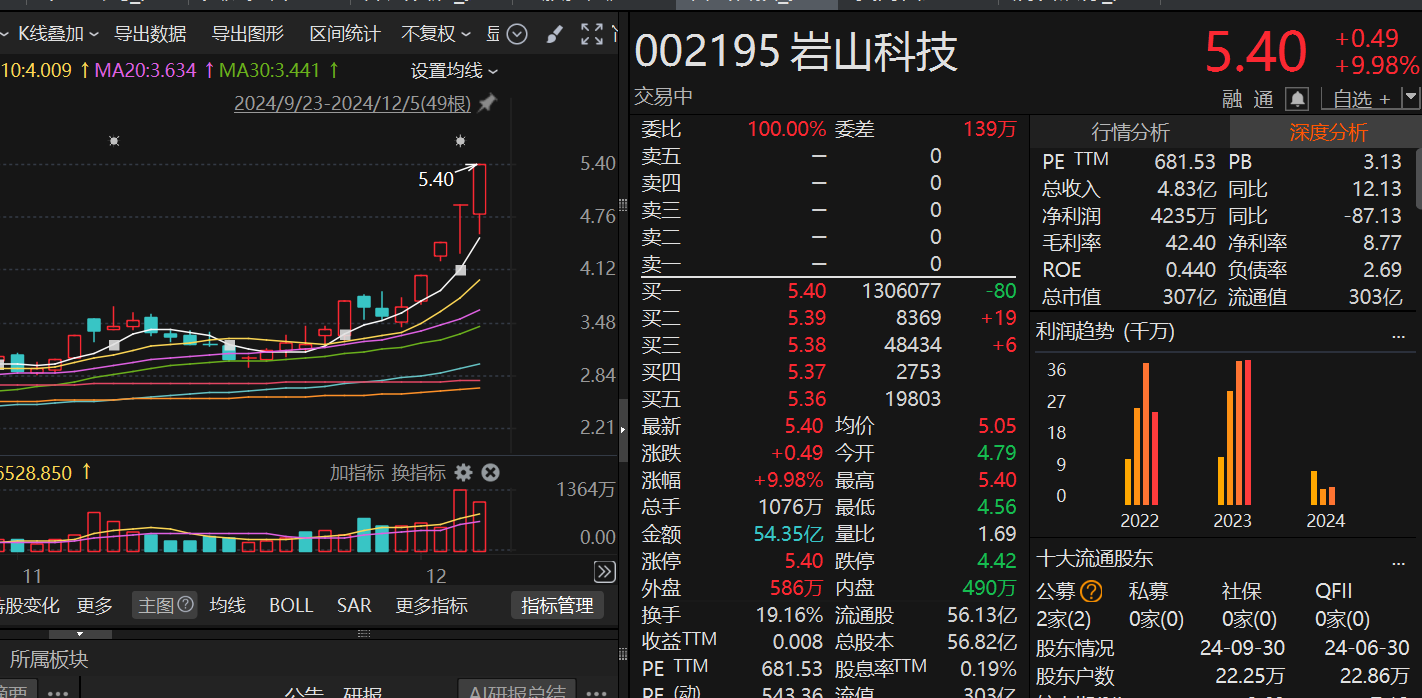Click the 24-09-30 shareholder date column
Screen dimensions: 1422x698
point(1244,648)
